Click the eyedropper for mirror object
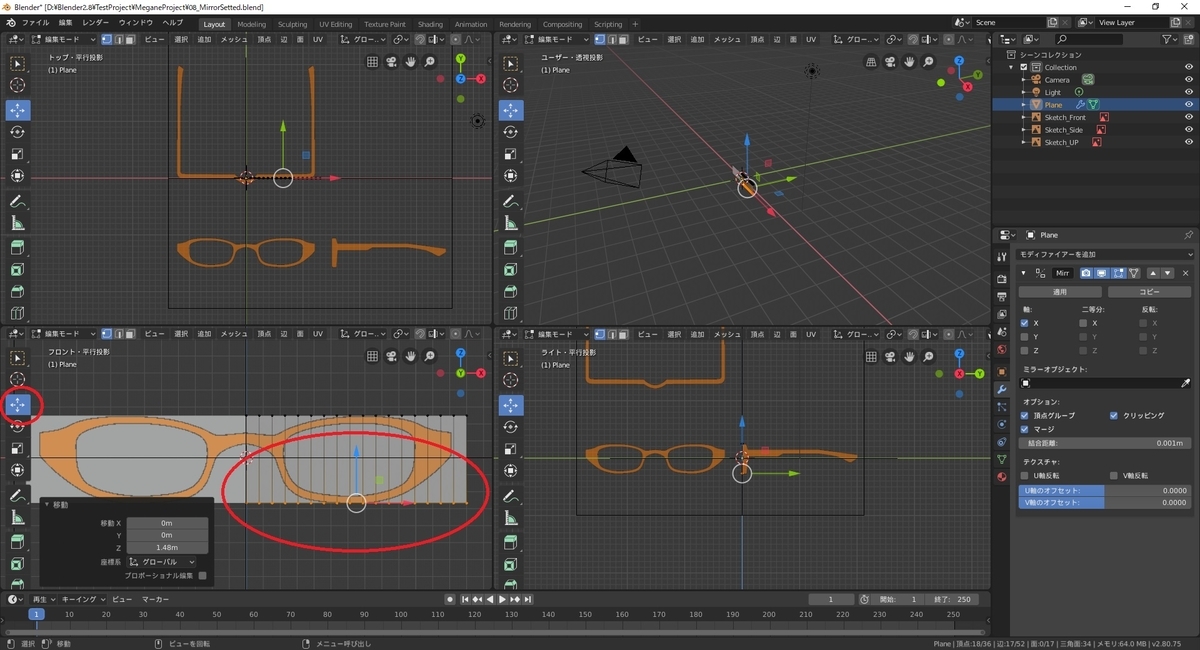Viewport: 1200px width, 650px height. coord(1186,383)
